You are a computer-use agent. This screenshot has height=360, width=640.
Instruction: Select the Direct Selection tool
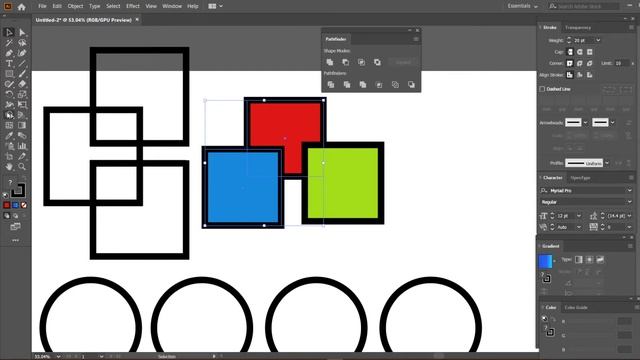pyautogui.click(x=22, y=32)
